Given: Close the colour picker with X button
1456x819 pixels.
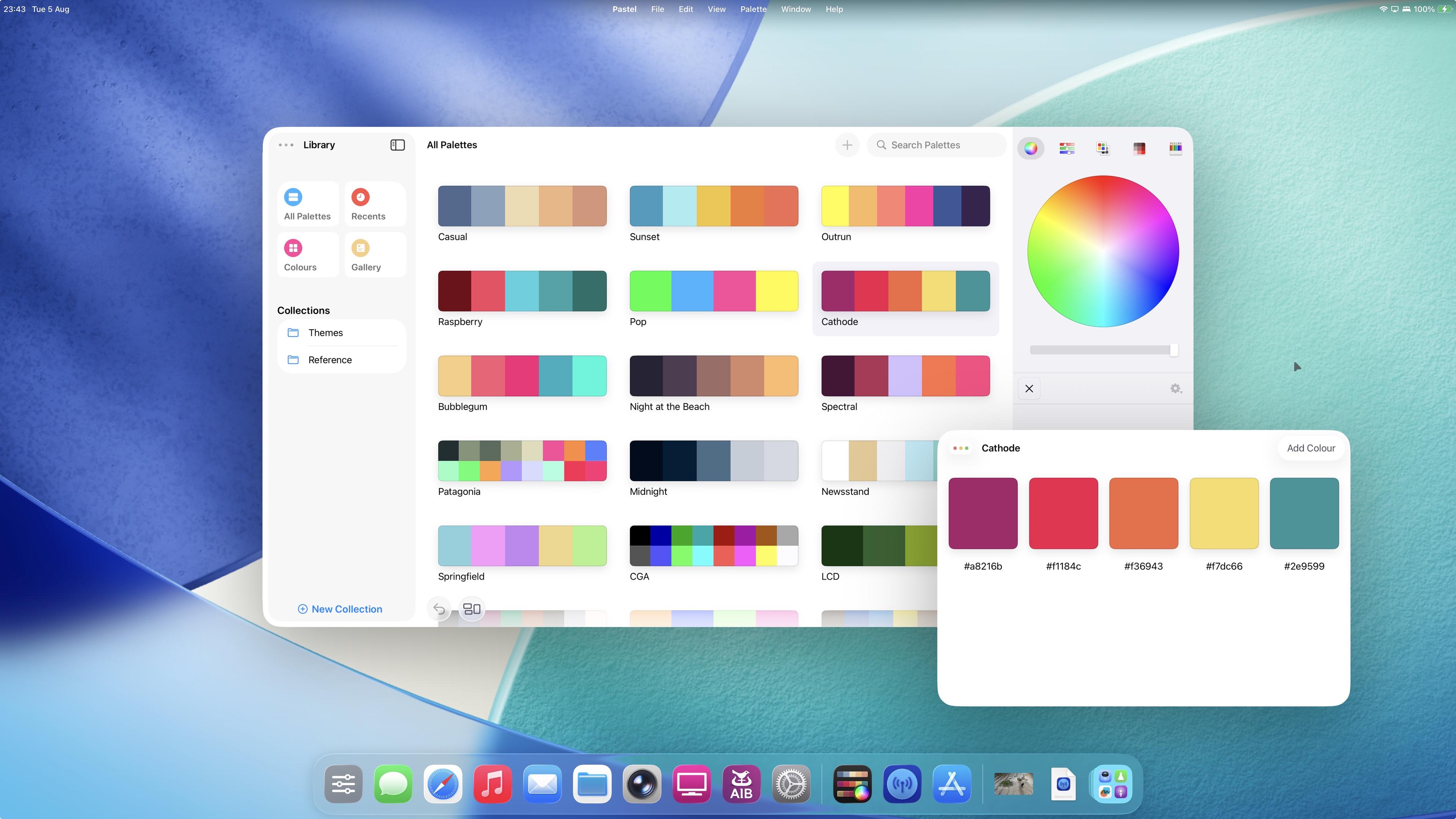Looking at the screenshot, I should (x=1029, y=388).
